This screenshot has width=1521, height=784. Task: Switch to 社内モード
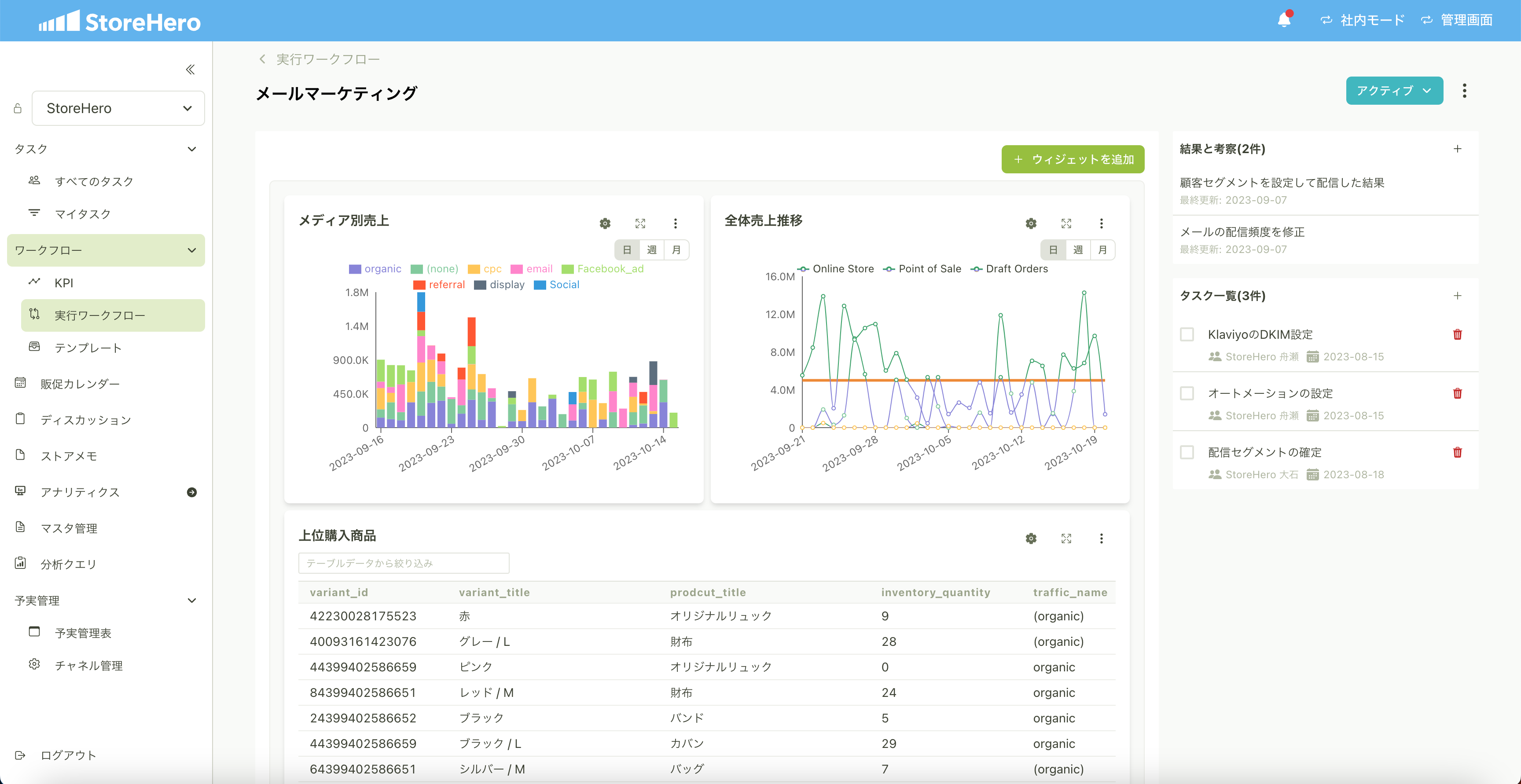pos(1363,20)
